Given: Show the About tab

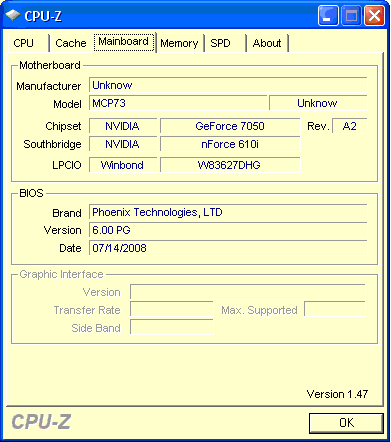Looking at the screenshot, I should 267,43.
